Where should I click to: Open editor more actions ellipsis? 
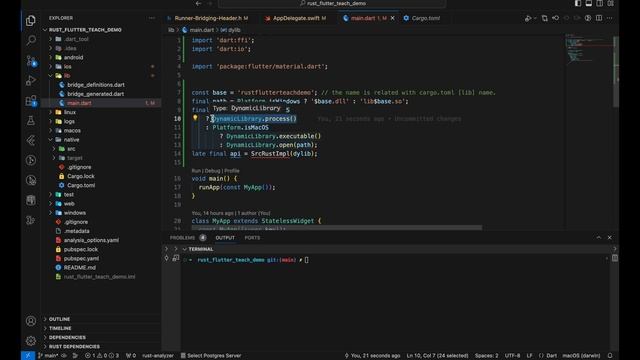(x=609, y=18)
